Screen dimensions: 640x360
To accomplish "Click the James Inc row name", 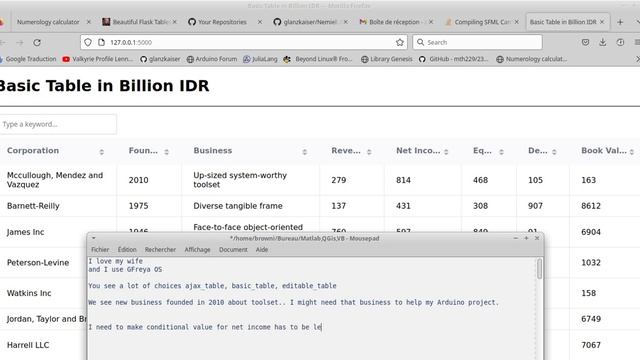I will (x=25, y=232).
